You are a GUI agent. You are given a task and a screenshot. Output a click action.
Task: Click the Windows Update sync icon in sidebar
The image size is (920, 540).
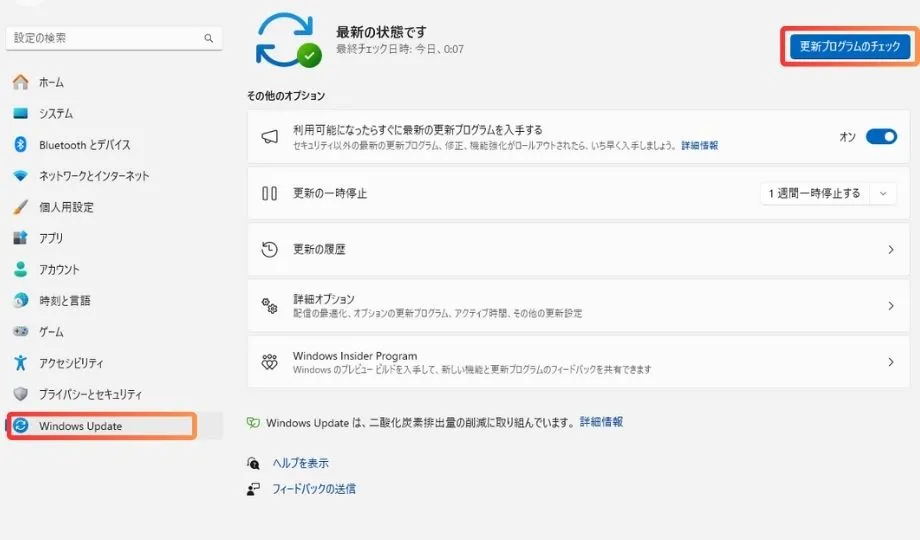(x=21, y=426)
